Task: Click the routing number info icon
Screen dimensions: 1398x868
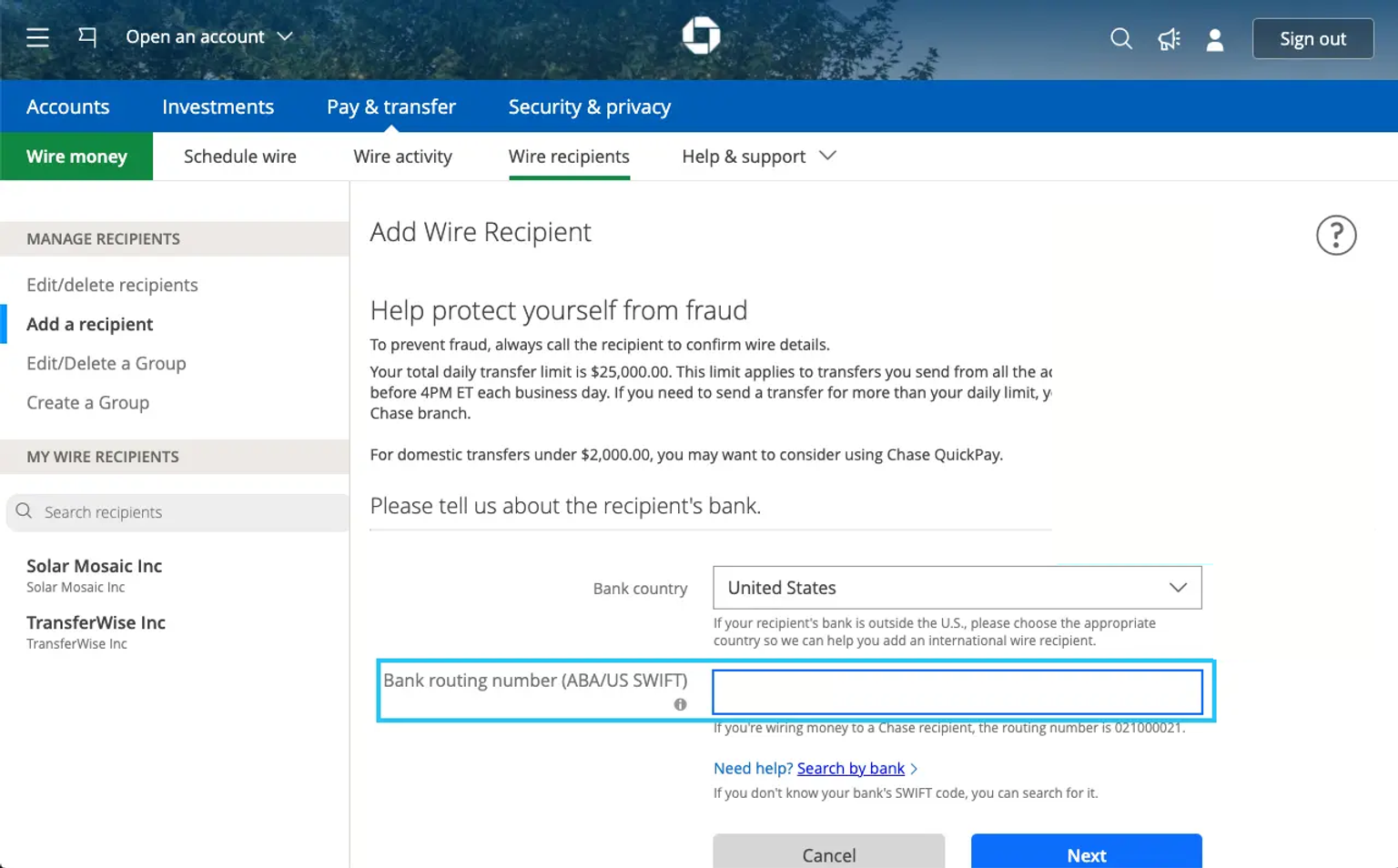Action: tap(680, 704)
